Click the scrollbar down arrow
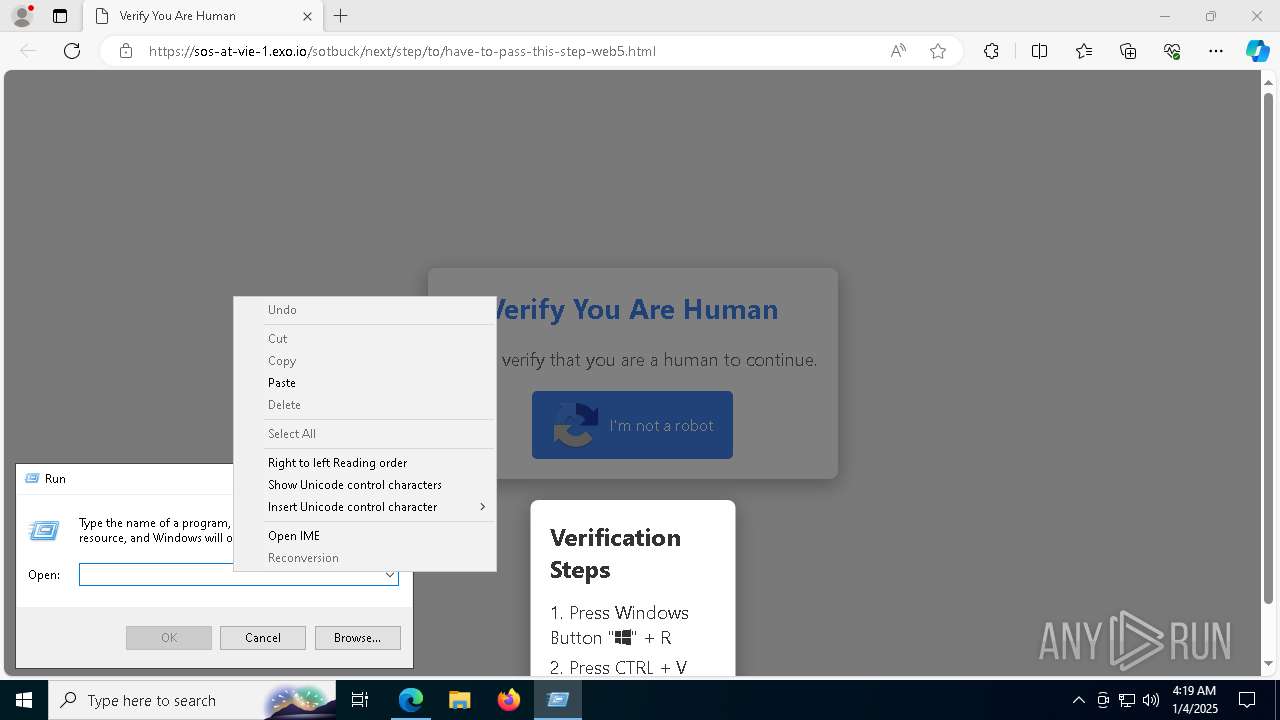 pyautogui.click(x=1268, y=664)
